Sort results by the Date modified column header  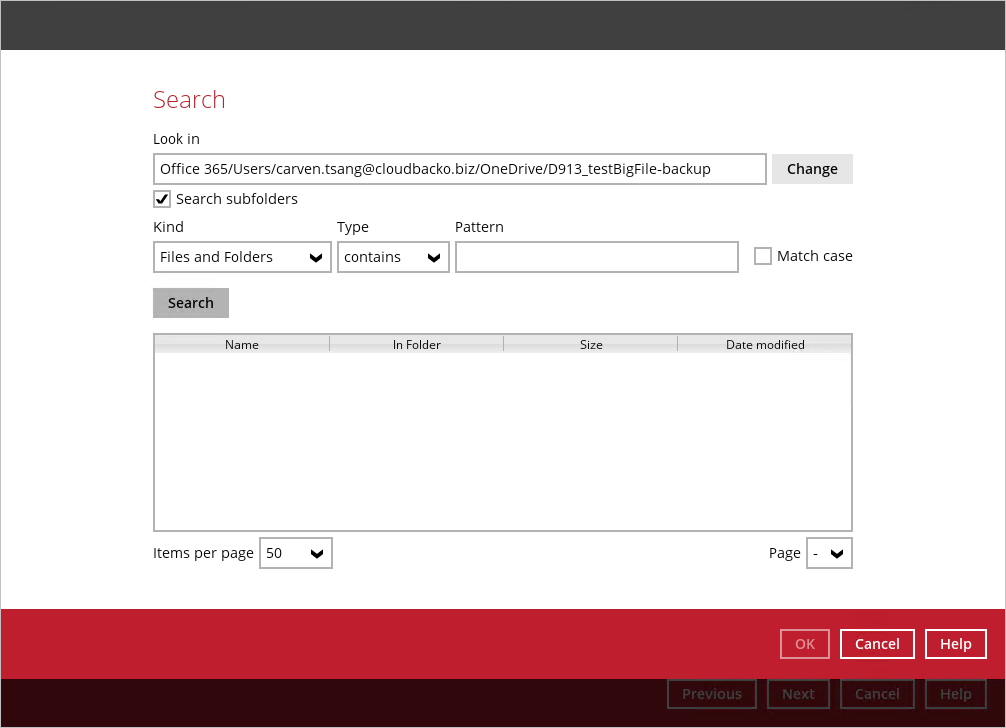765,344
